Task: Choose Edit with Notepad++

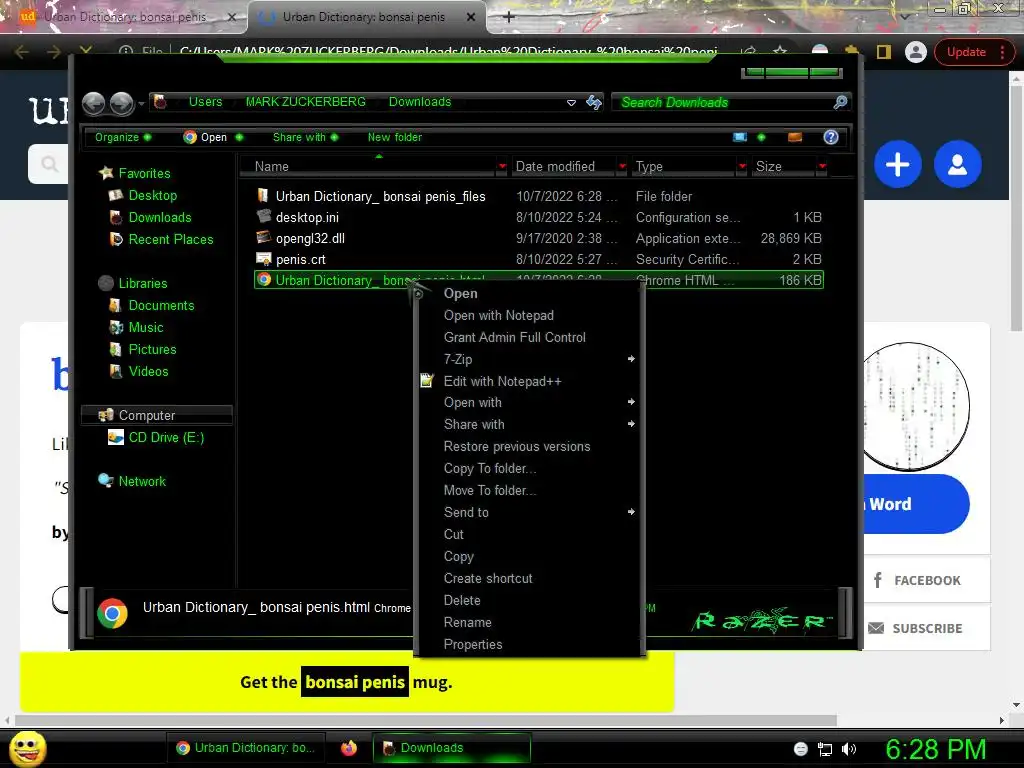Action: click(530, 381)
